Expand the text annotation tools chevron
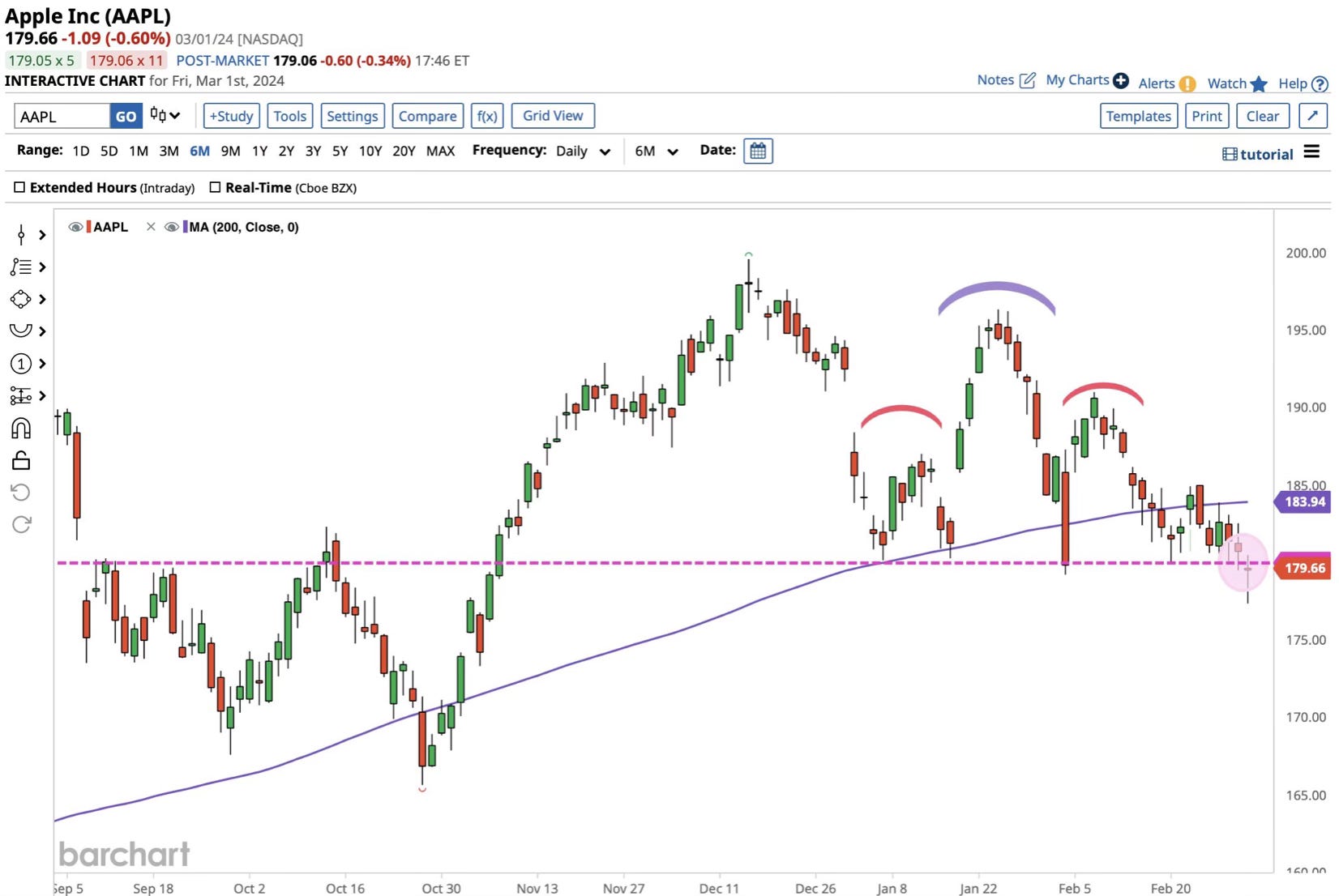Image resolution: width=1339 pixels, height=896 pixels. point(42,267)
